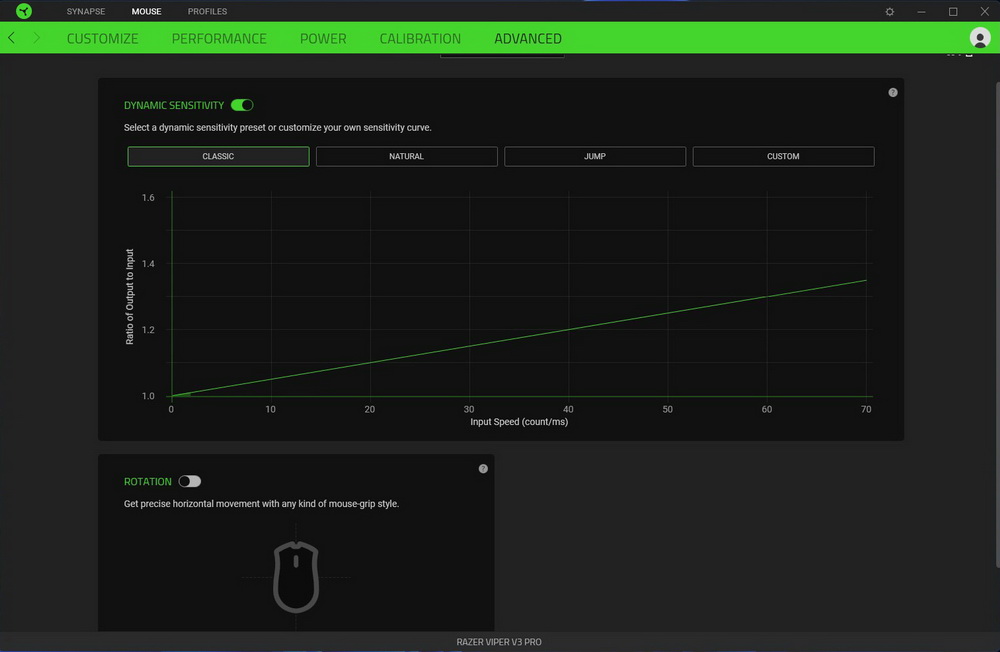This screenshot has width=1000, height=652.
Task: Click the Synapse menu item
Action: (x=86, y=12)
